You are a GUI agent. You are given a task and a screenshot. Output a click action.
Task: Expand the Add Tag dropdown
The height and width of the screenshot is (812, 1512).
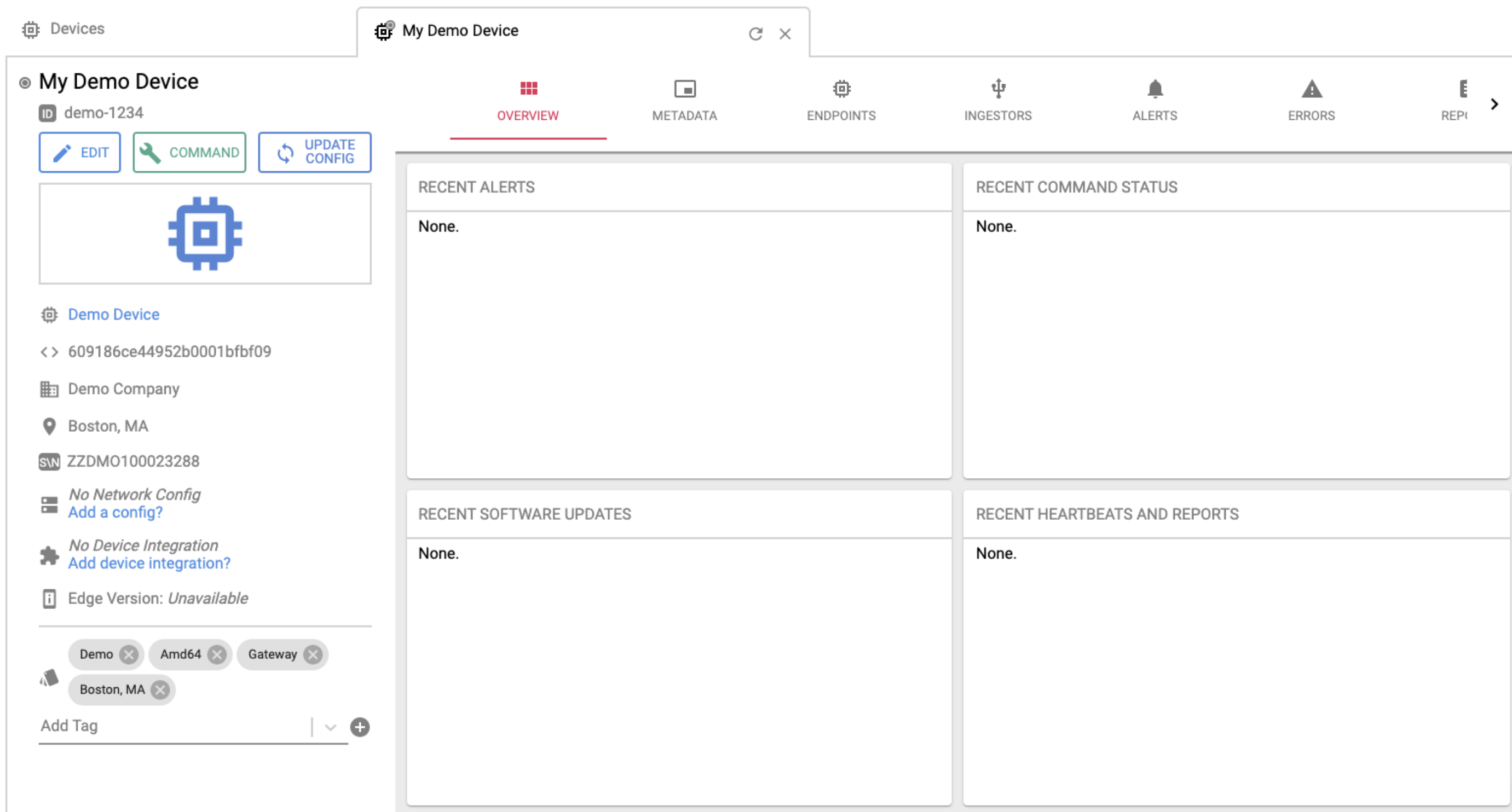click(331, 727)
